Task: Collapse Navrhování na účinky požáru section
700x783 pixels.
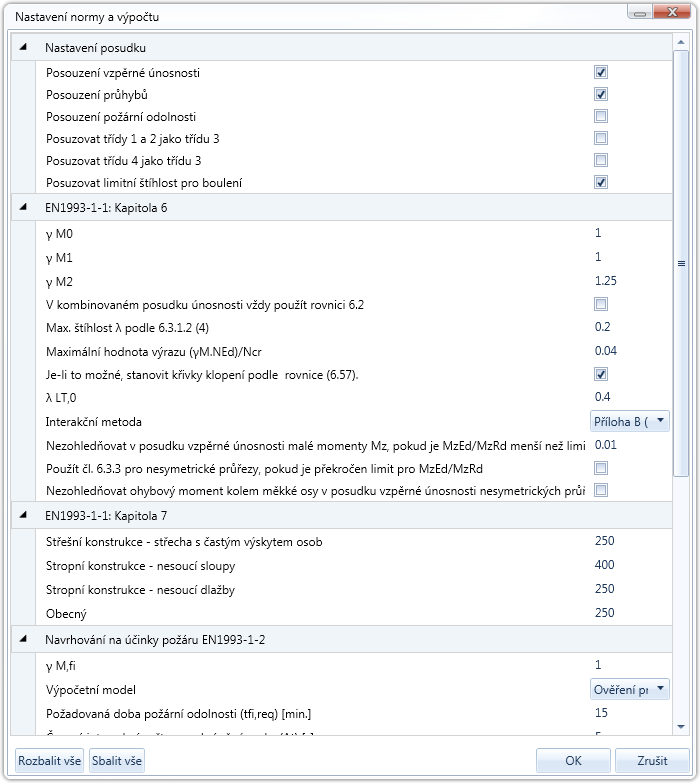Action: (23, 639)
